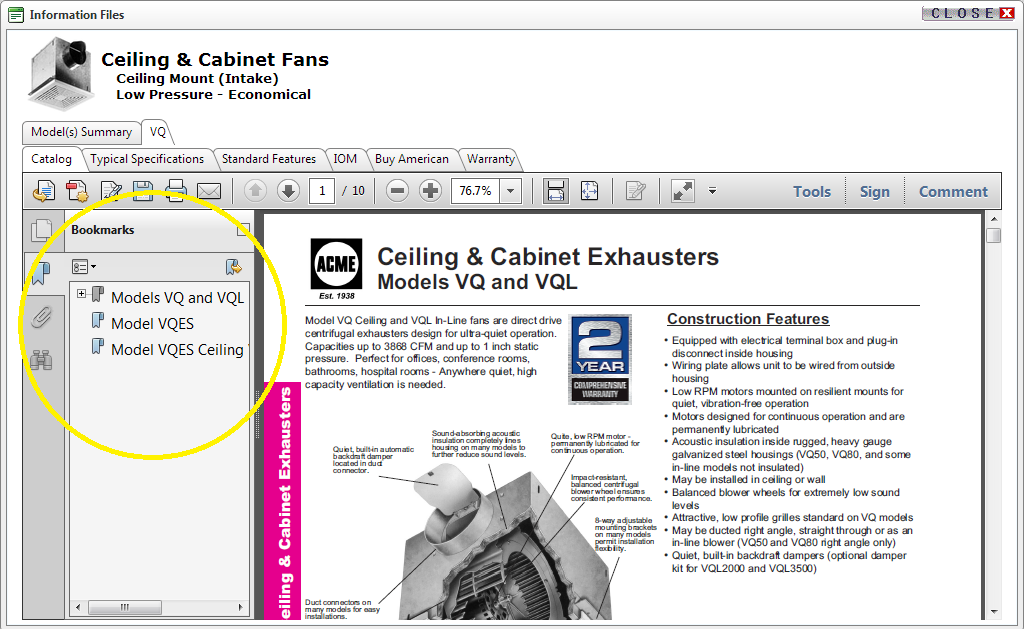Open the zoom percentage dropdown arrow
This screenshot has width=1024, height=629.
[511, 191]
